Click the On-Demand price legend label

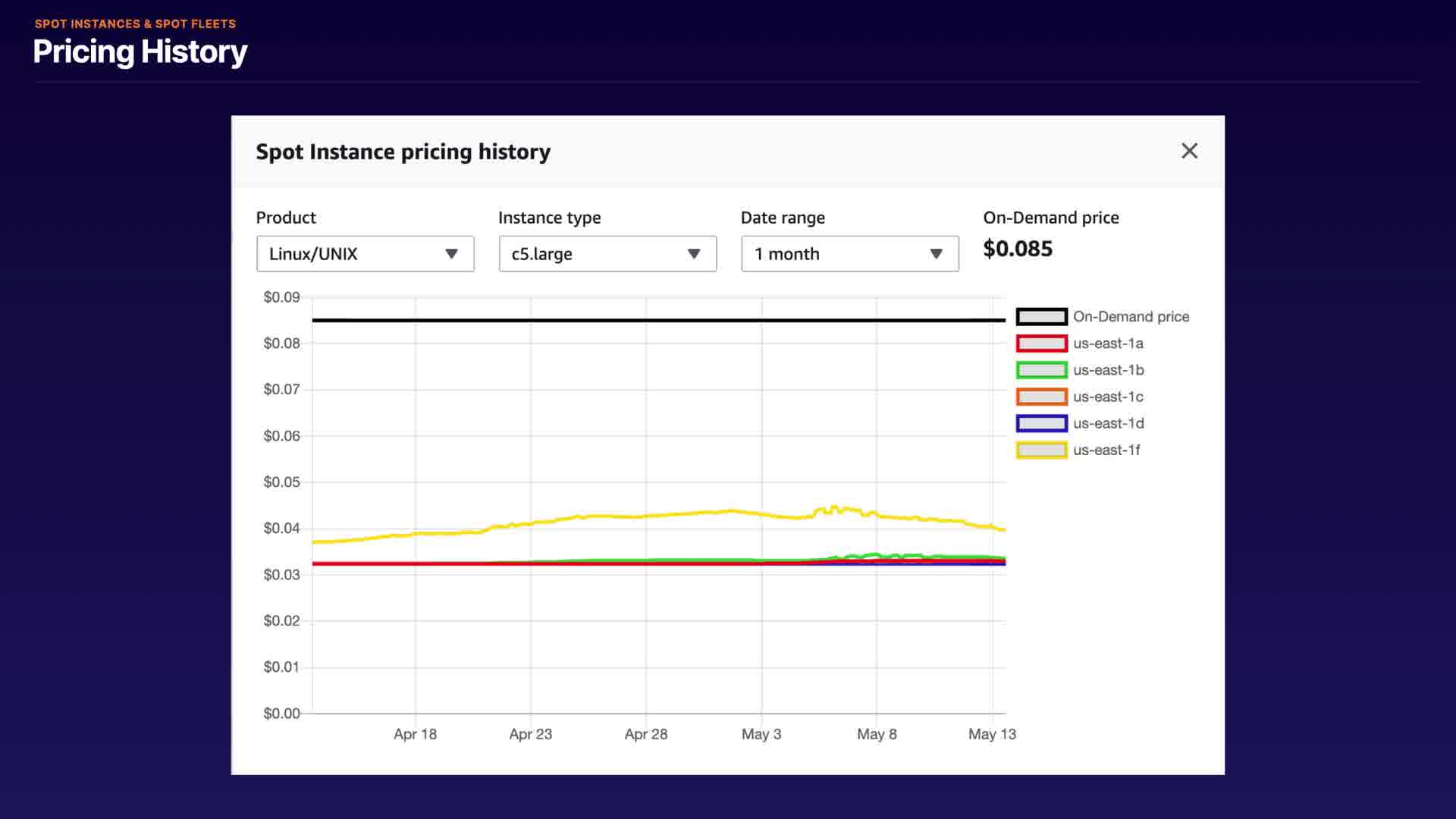click(1131, 317)
